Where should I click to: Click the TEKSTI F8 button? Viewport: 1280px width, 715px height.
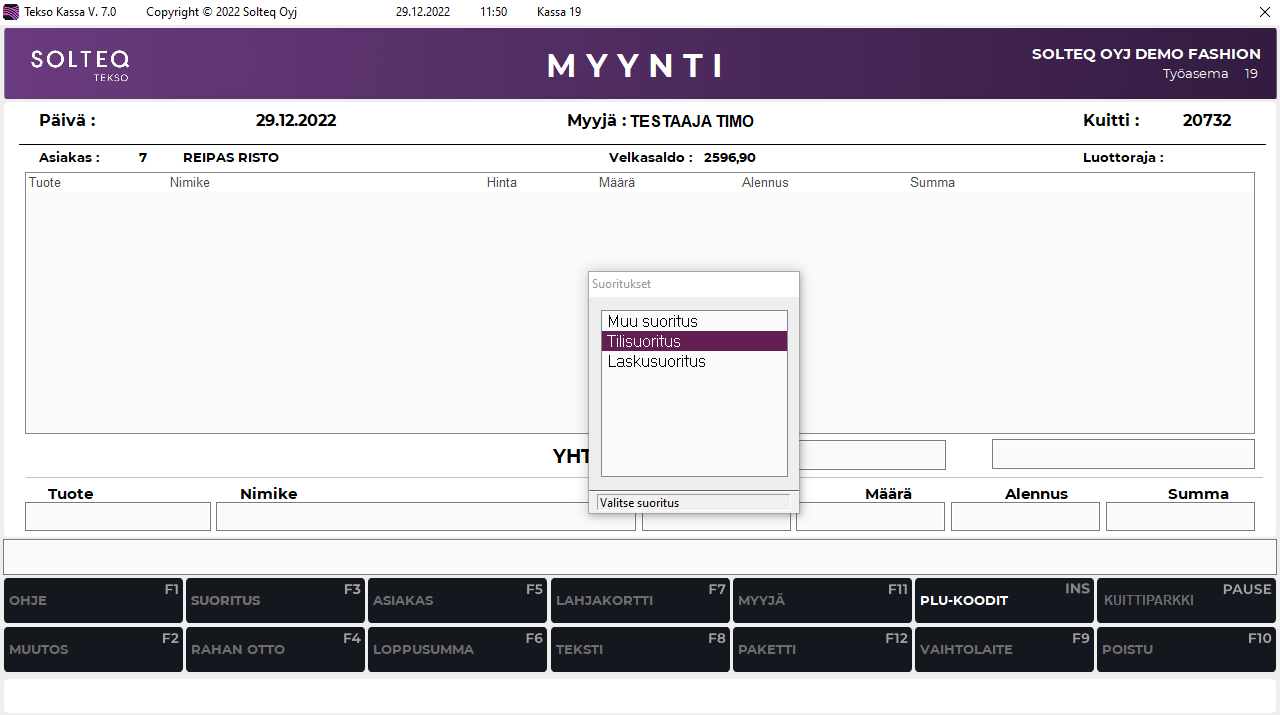[639, 649]
